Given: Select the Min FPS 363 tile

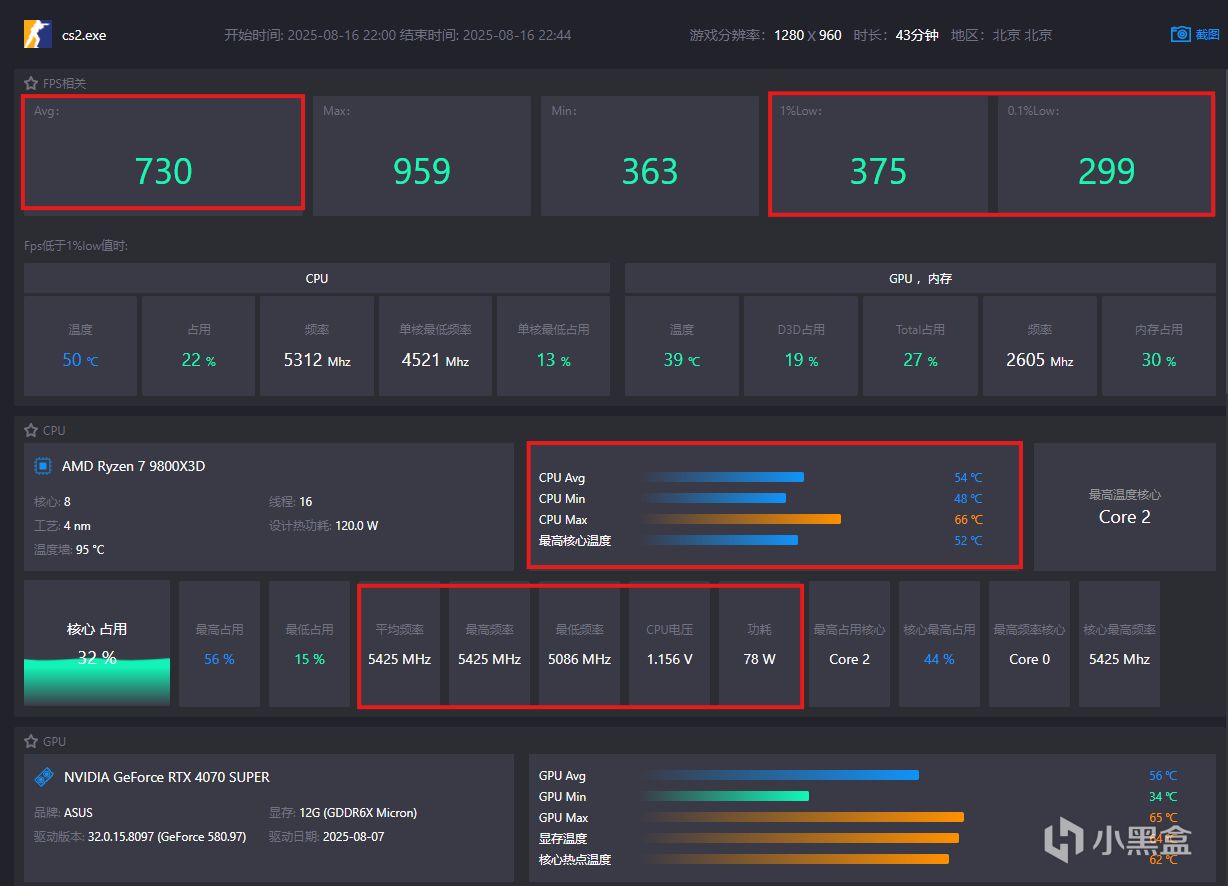Looking at the screenshot, I should (x=650, y=155).
